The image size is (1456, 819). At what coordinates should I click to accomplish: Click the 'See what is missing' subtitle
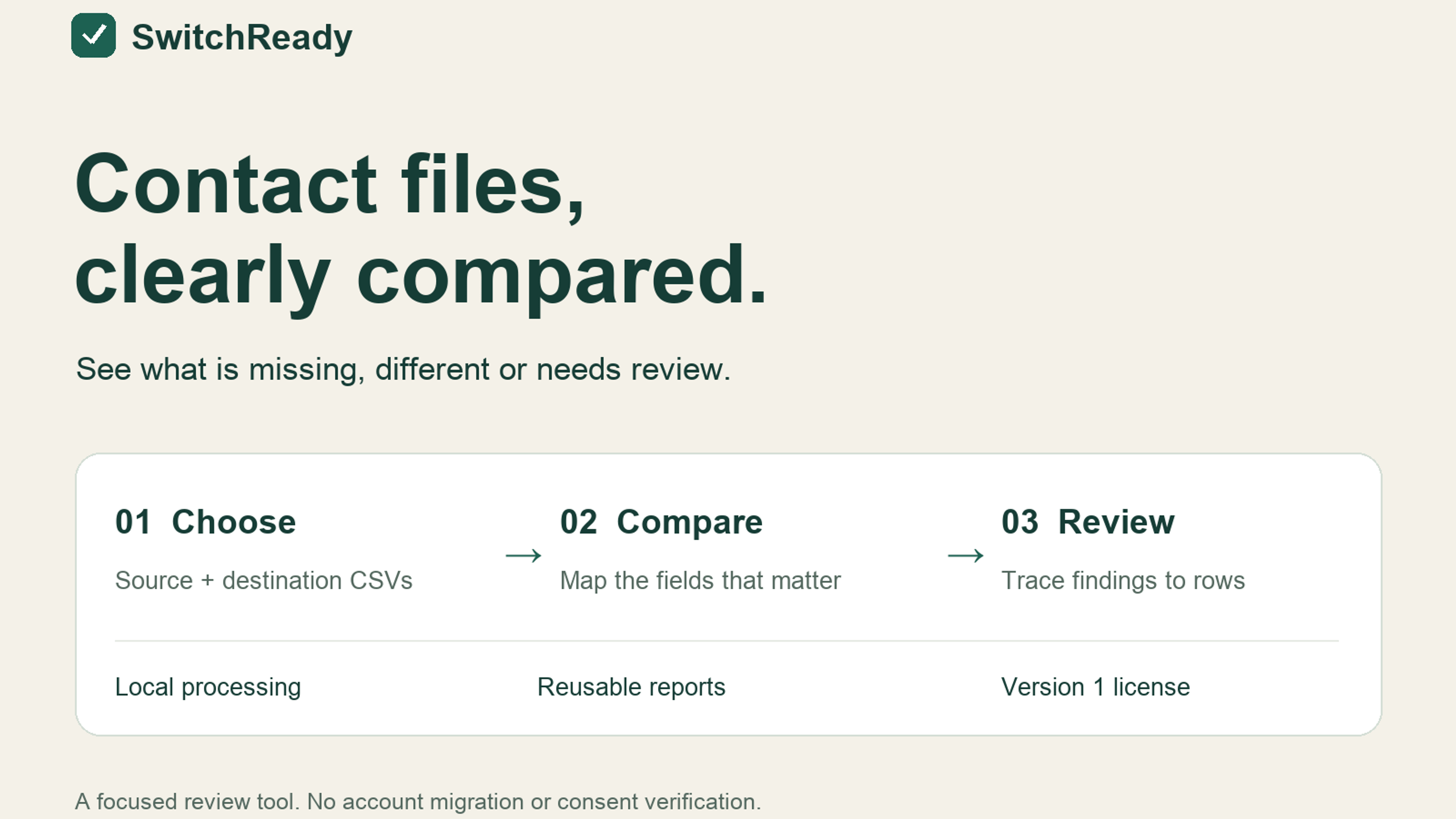(403, 370)
